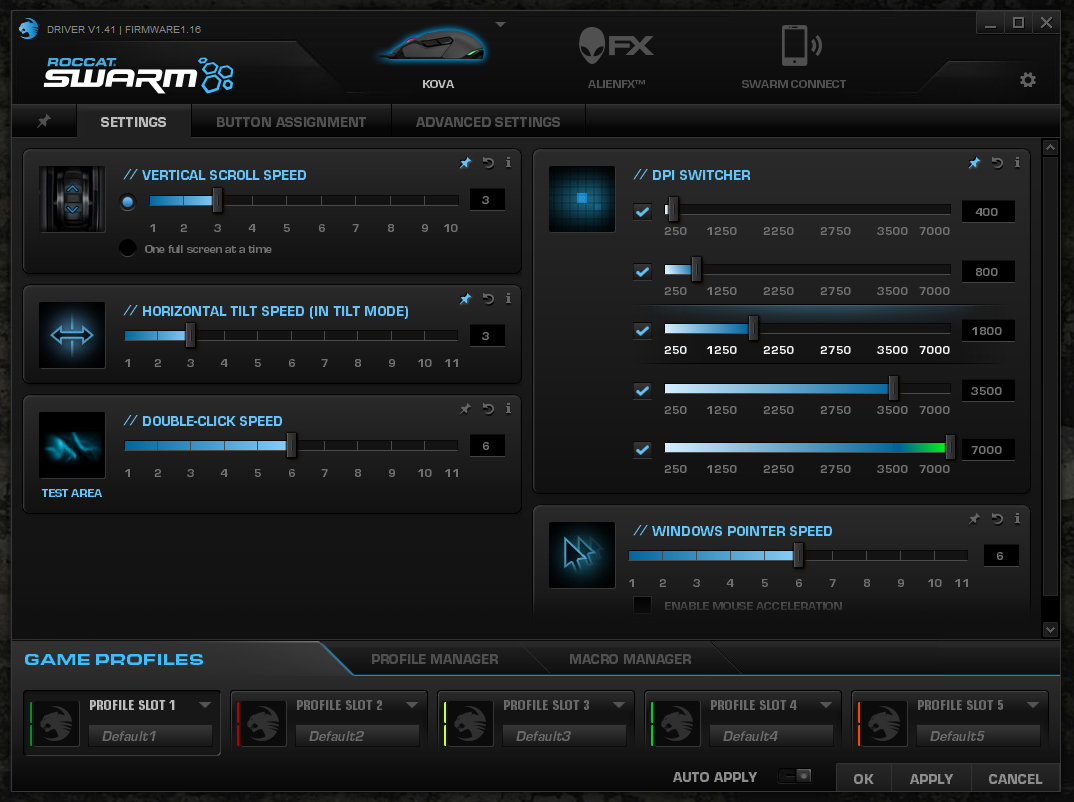Open the AlienFX section
Image resolution: width=1074 pixels, height=802 pixels.
[616, 46]
